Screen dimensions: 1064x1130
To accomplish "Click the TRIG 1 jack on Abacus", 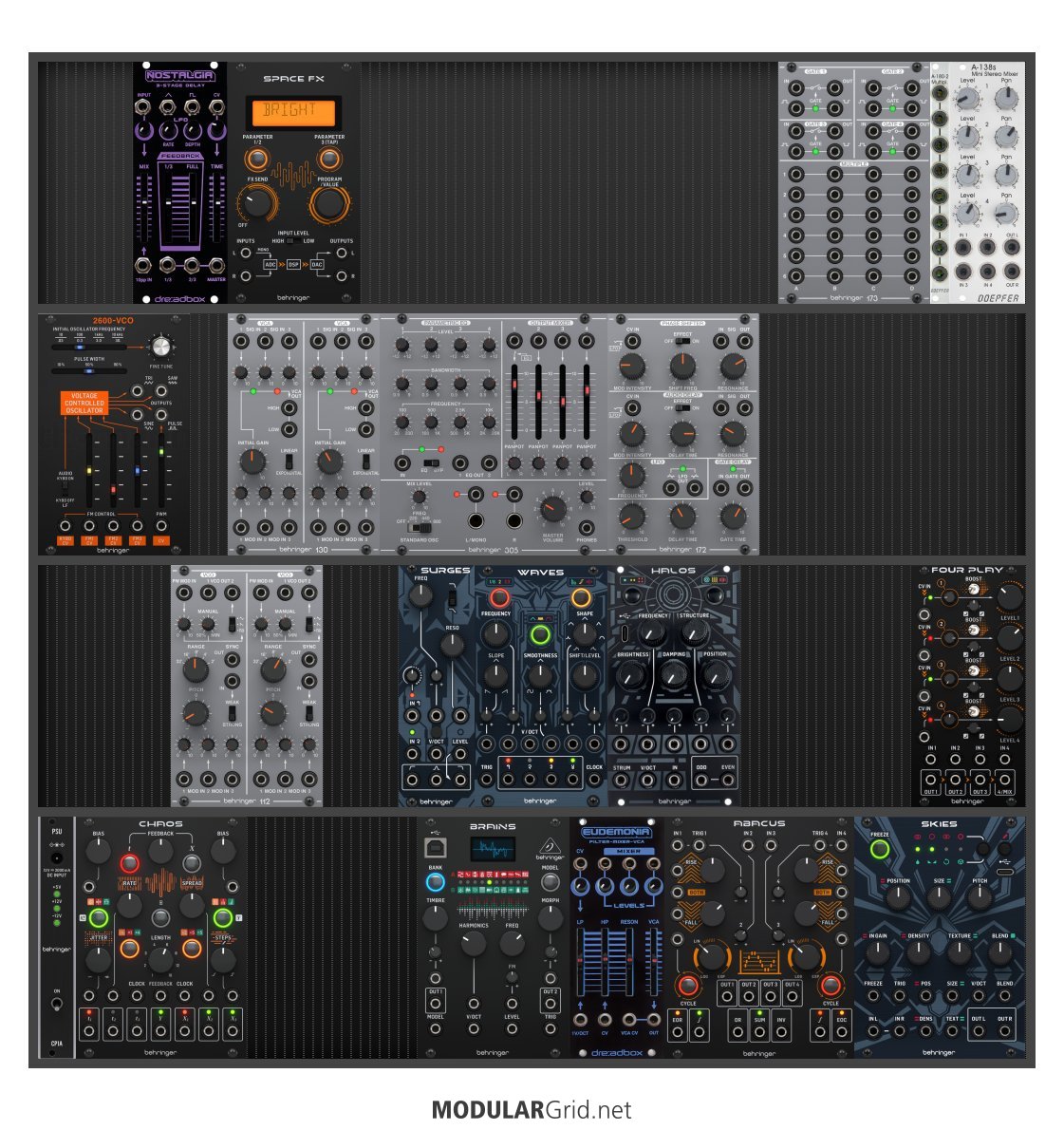I will point(698,844).
